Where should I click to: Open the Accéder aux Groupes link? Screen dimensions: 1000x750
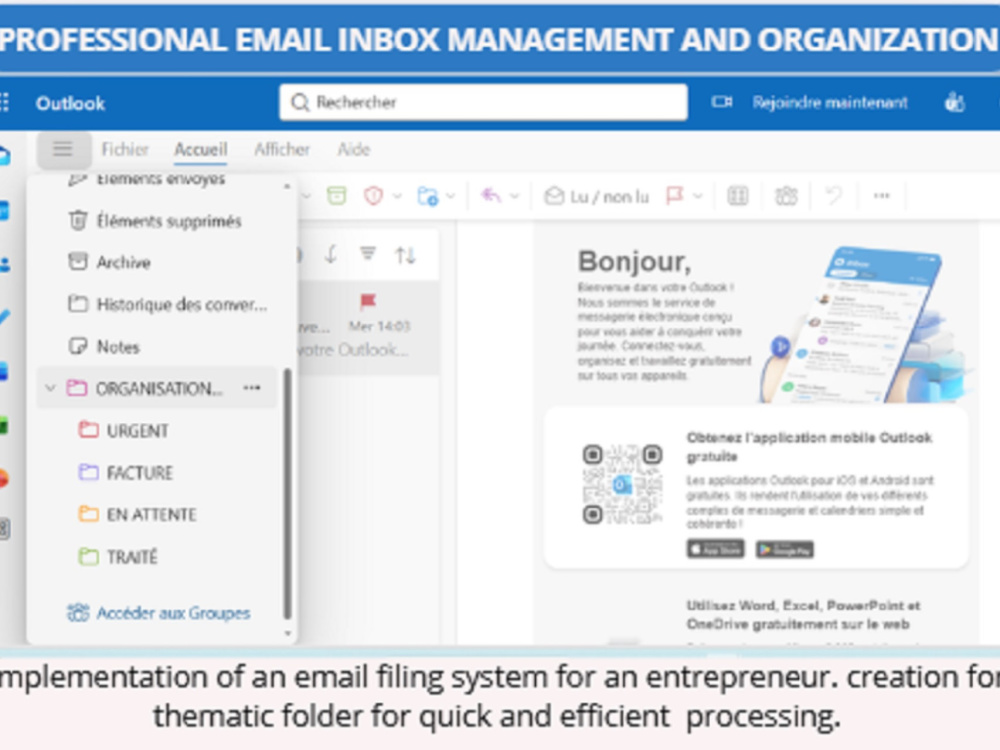click(x=158, y=613)
